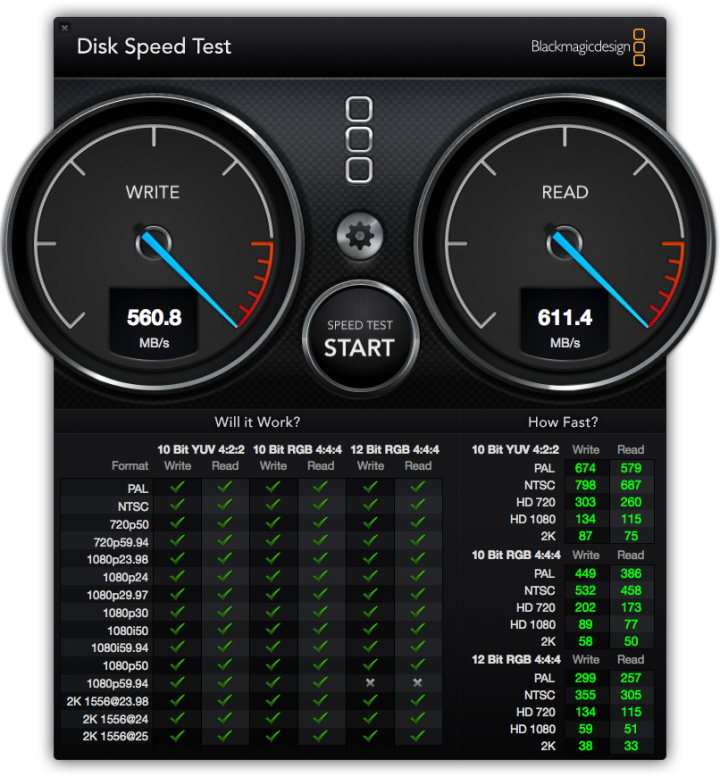The height and width of the screenshot is (777, 720).
Task: Click 1080p24 12 Bit RGB Read checkmark
Action: click(418, 576)
